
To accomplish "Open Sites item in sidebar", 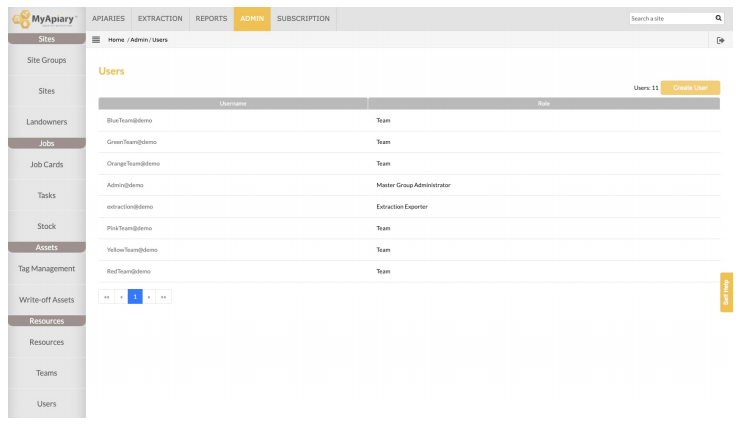I will pos(47,91).
